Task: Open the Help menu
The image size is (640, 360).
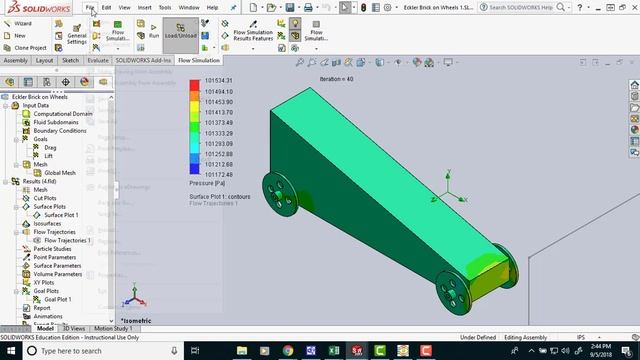Action: (212, 7)
